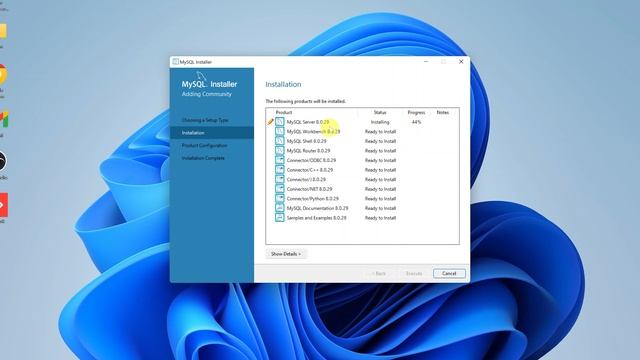The height and width of the screenshot is (360, 640).
Task: Select the 'Connector/NET 8.0.29' row name
Action: [309, 189]
